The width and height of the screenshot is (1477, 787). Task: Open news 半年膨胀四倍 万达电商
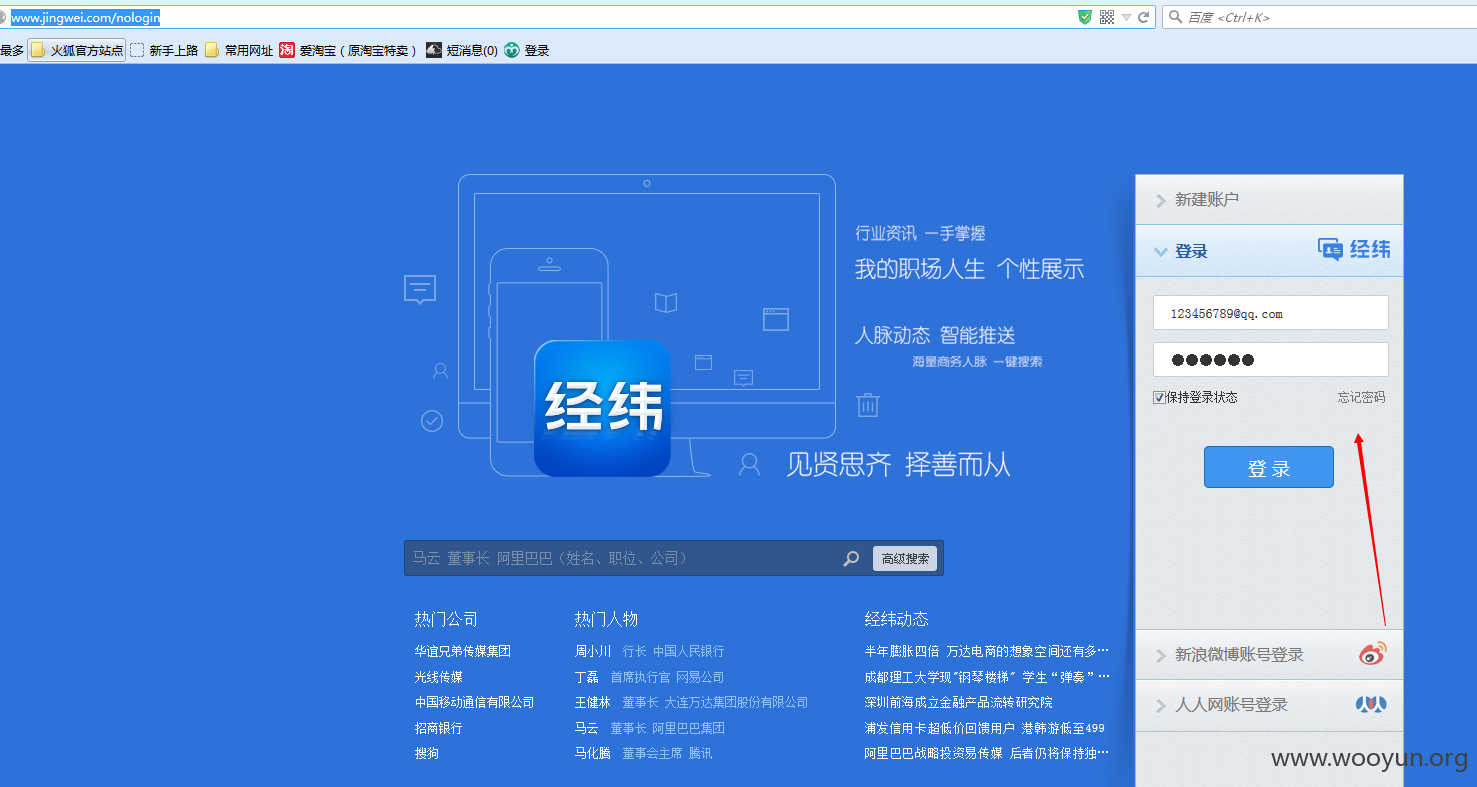[987, 651]
